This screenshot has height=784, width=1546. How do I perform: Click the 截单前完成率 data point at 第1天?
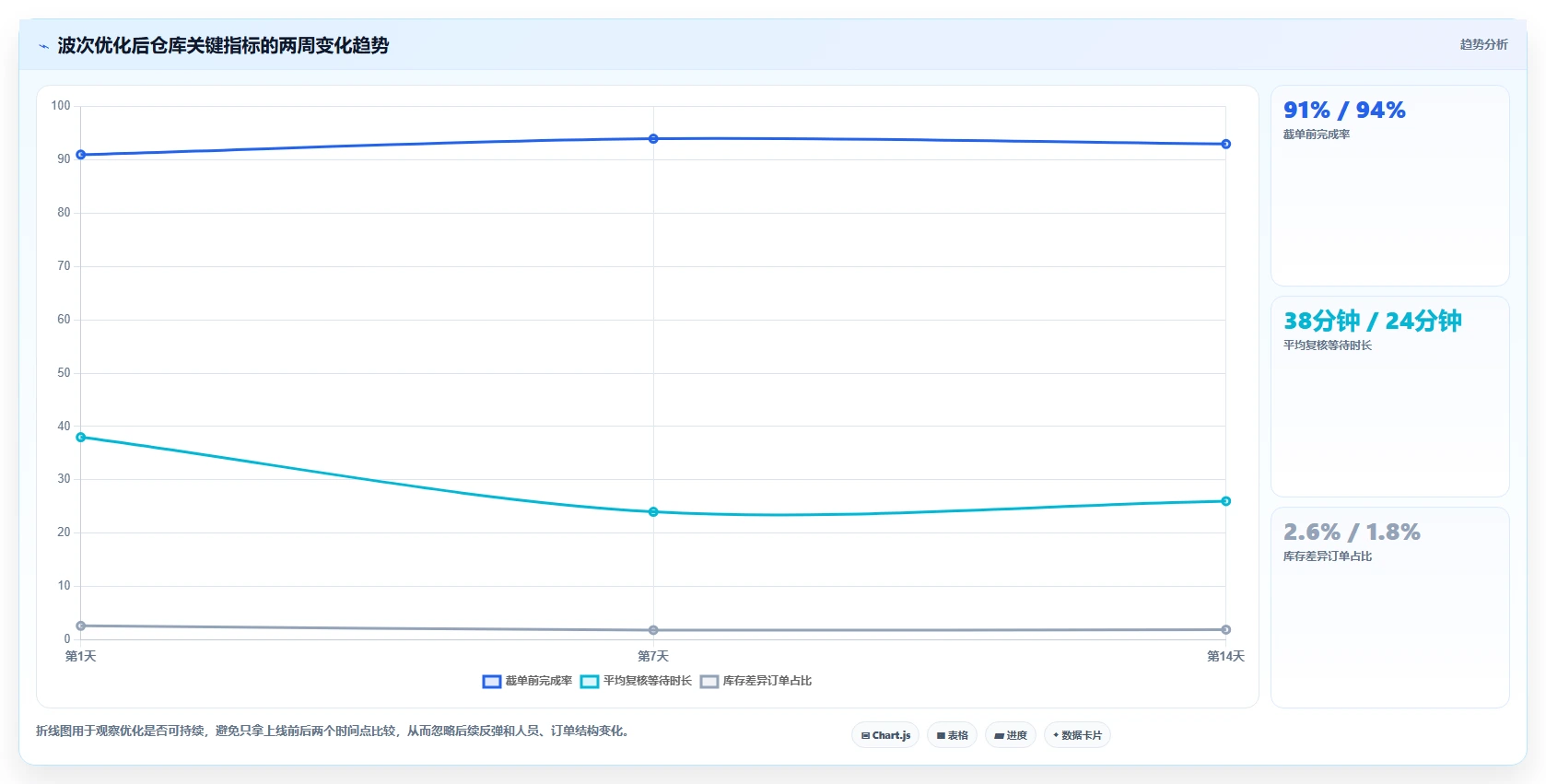click(x=81, y=155)
